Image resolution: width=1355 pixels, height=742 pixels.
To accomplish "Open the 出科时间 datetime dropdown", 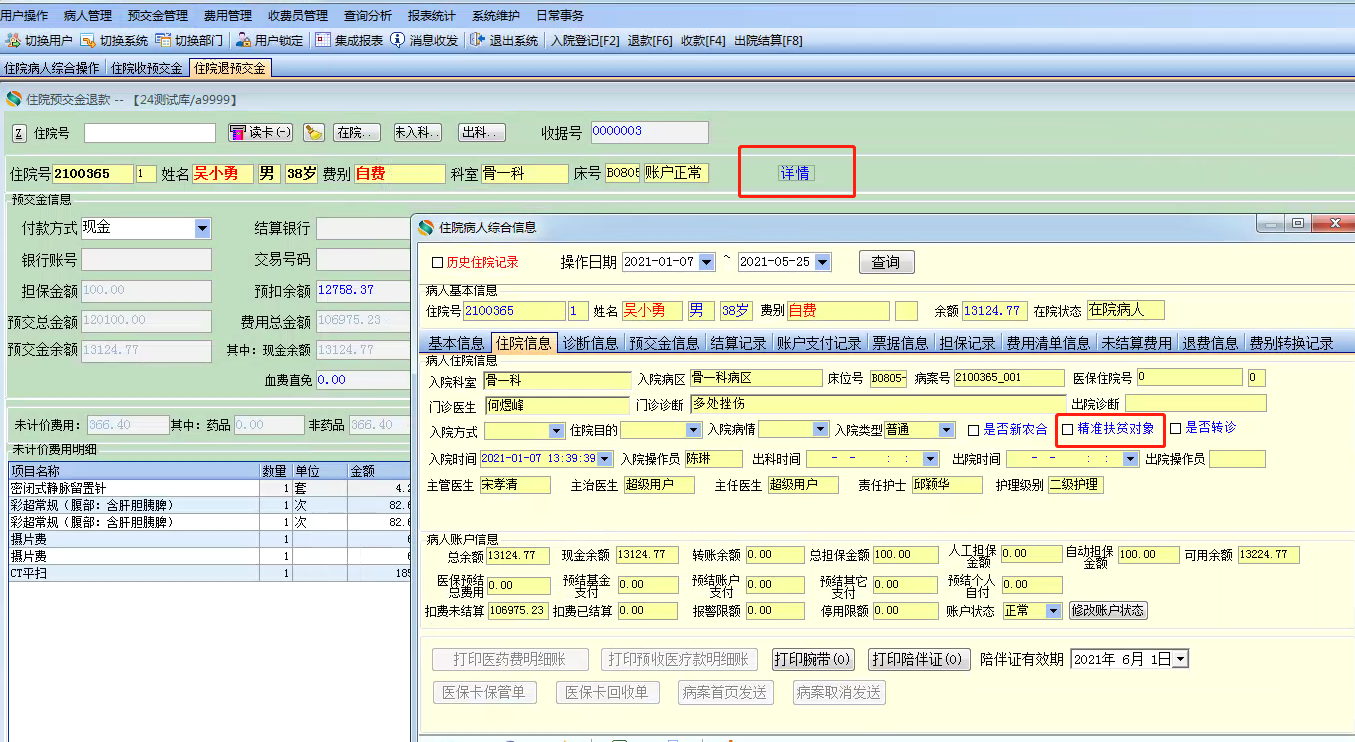I will 931,459.
